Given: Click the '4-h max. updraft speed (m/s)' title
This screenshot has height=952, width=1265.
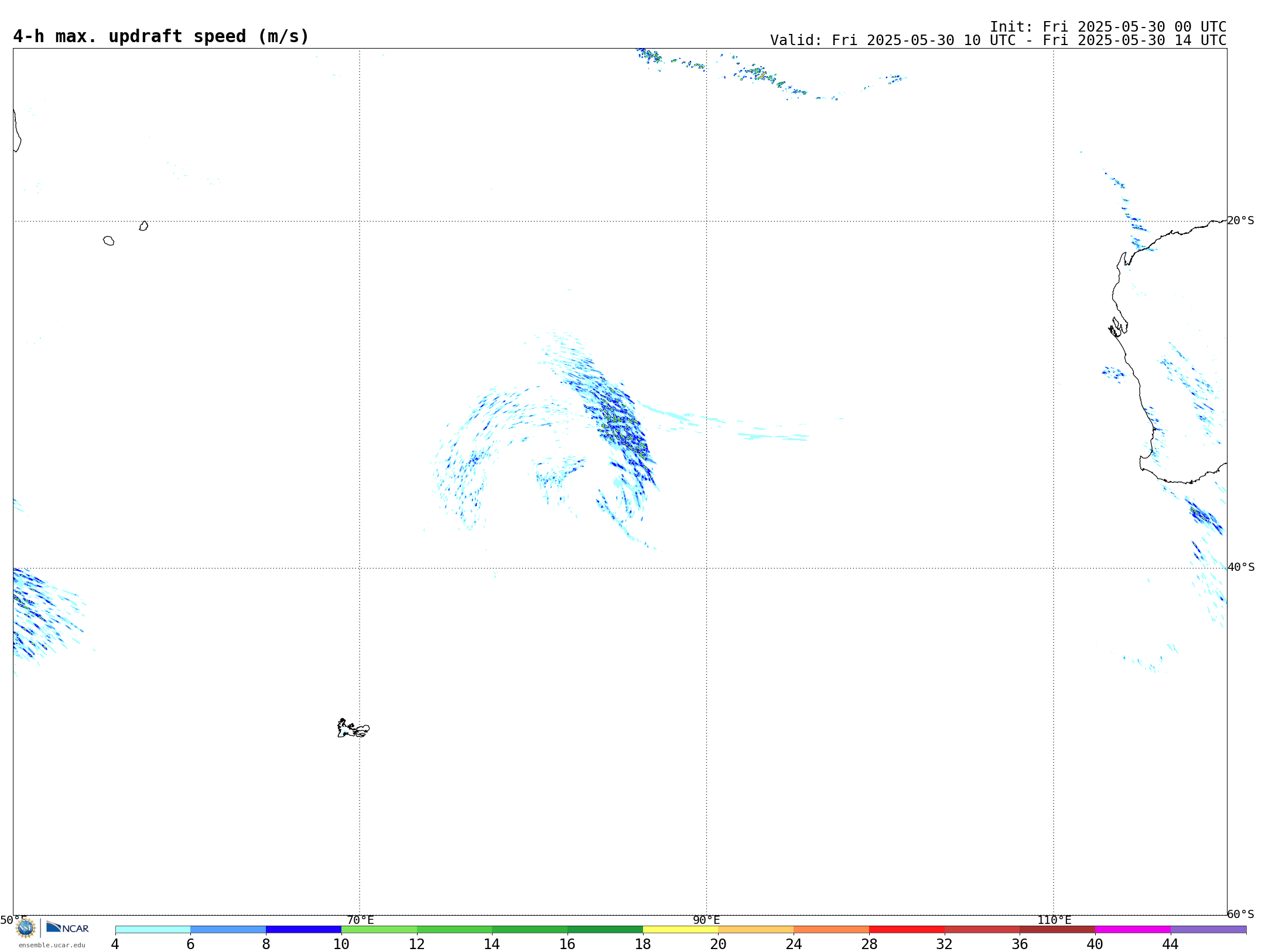Looking at the screenshot, I should coord(161,36).
